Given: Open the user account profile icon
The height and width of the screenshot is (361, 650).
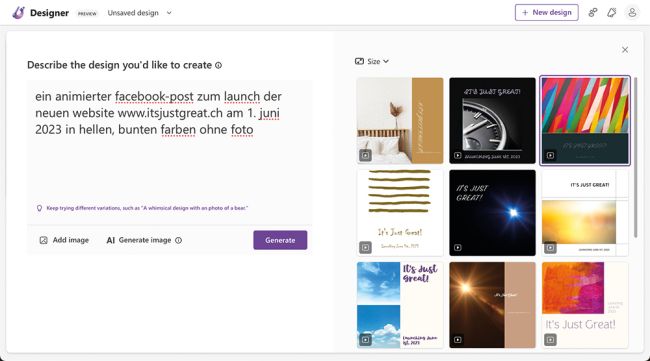Looking at the screenshot, I should pos(632,12).
